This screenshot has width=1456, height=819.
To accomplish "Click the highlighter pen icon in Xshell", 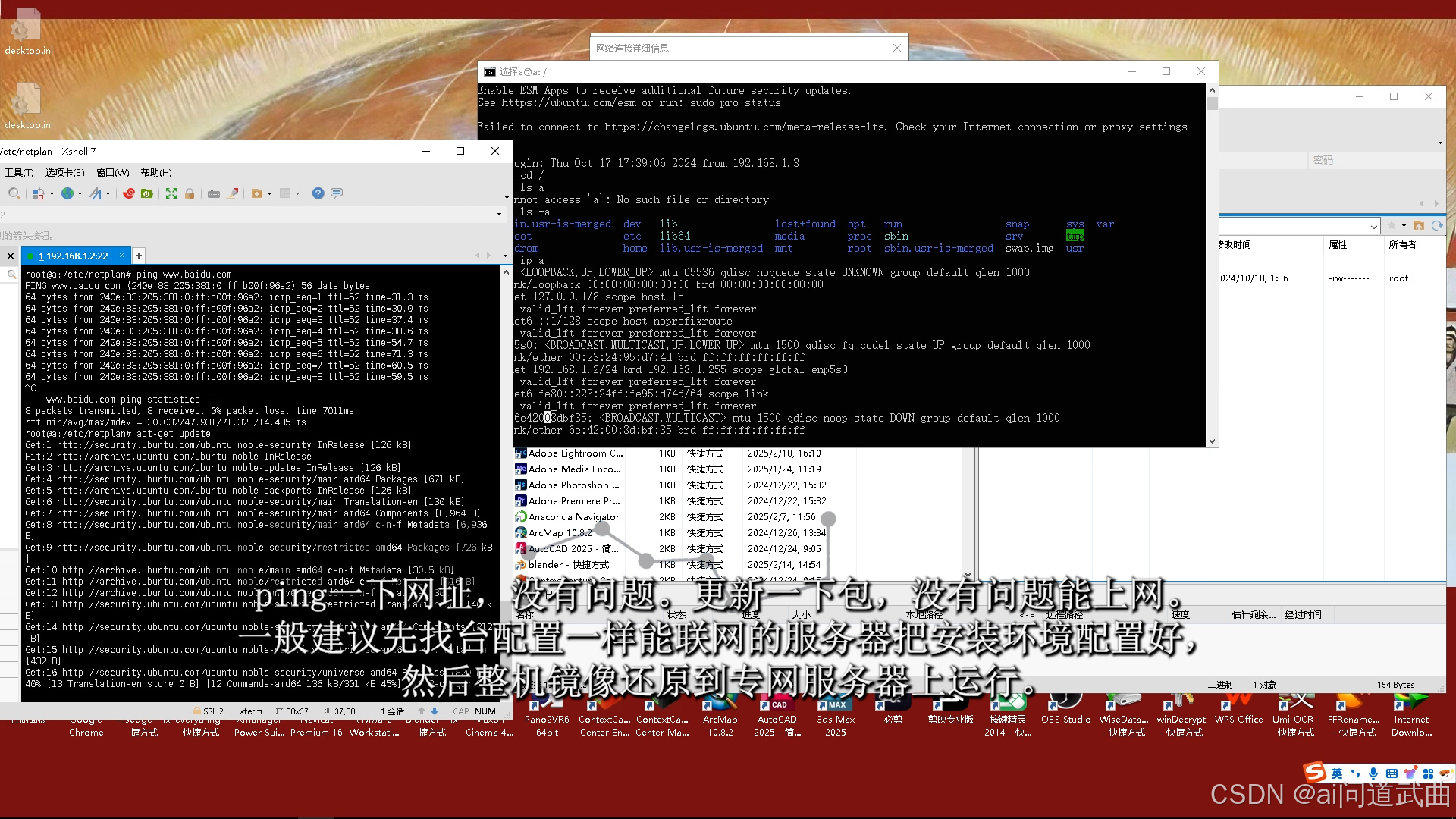I will tap(233, 193).
